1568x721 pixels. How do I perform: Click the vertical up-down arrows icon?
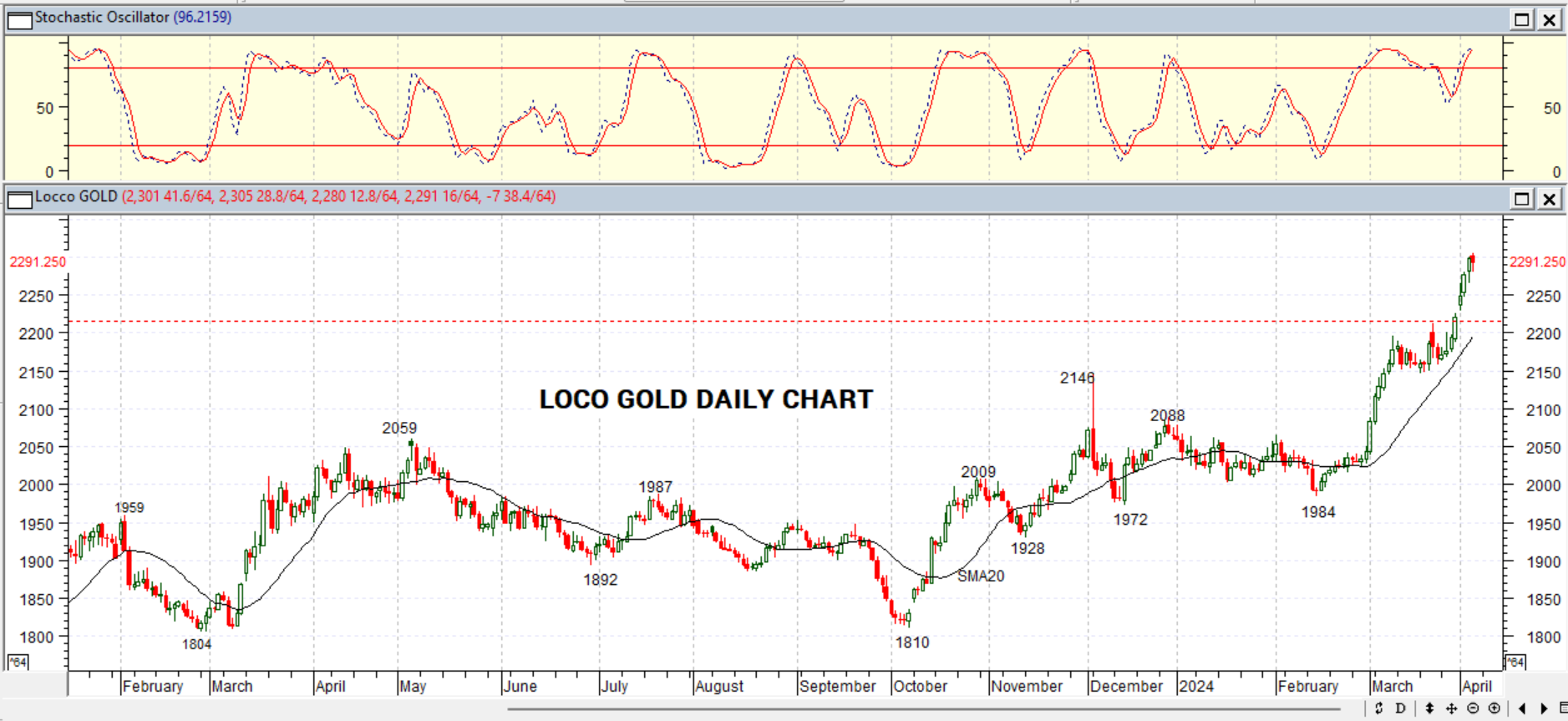click(x=1429, y=708)
